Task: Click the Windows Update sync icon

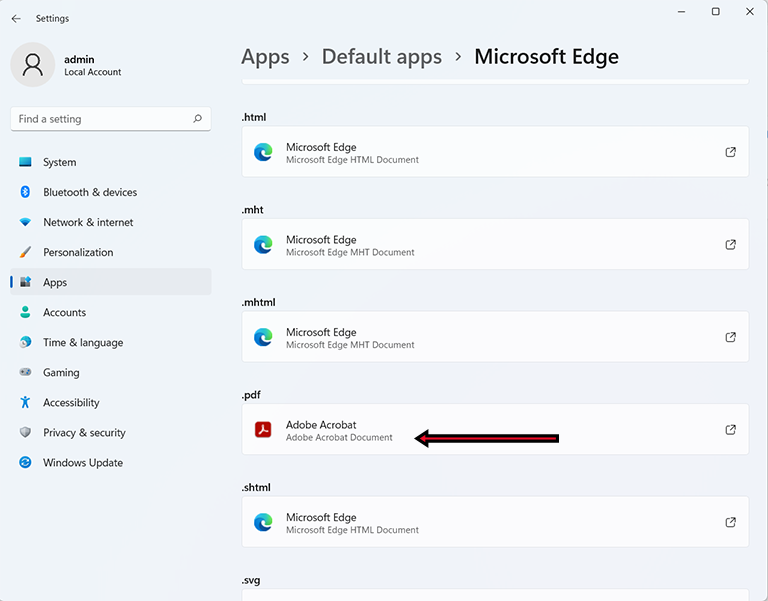Action: click(x=25, y=462)
